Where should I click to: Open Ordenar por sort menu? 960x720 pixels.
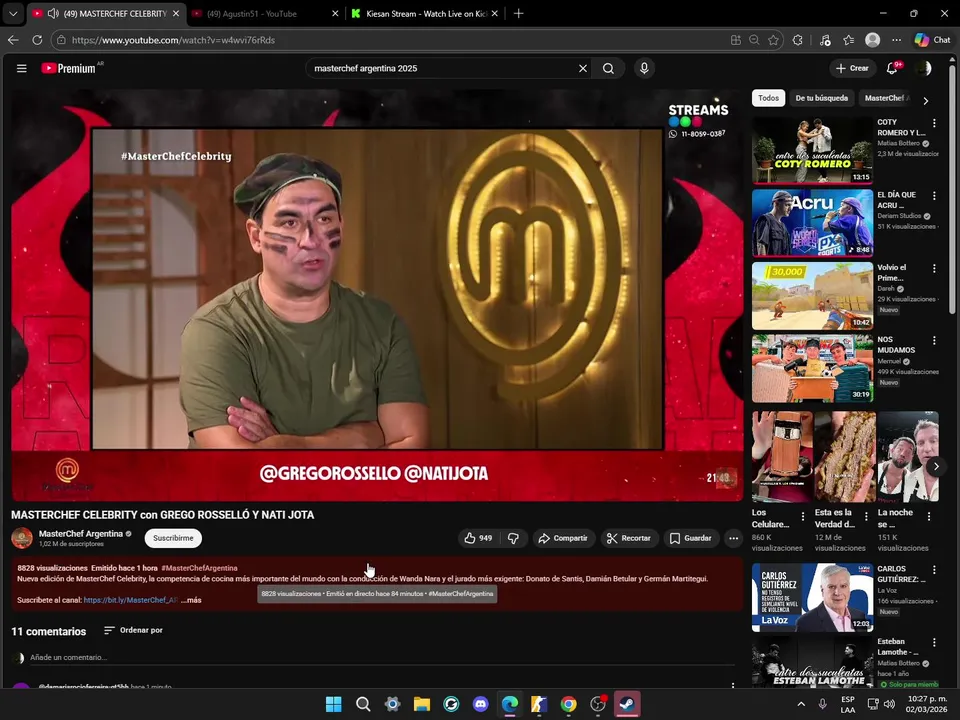pos(133,630)
